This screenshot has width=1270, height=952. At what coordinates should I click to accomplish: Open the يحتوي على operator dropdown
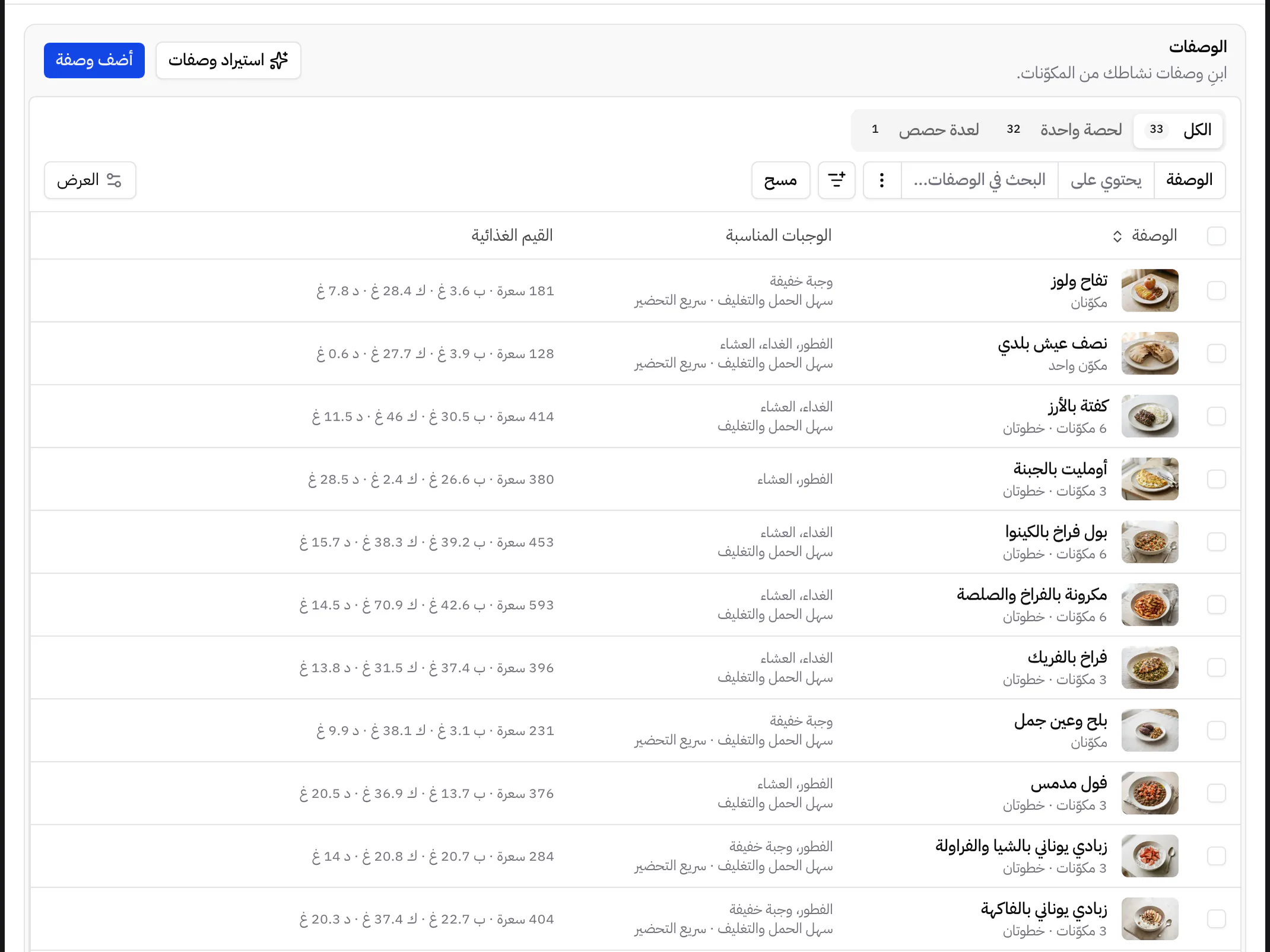(1106, 180)
